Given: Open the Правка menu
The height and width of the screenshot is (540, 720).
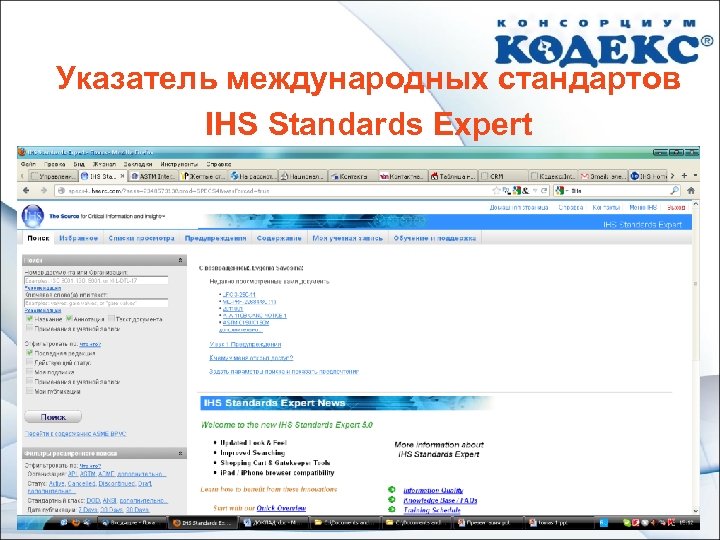Looking at the screenshot, I should point(55,164).
